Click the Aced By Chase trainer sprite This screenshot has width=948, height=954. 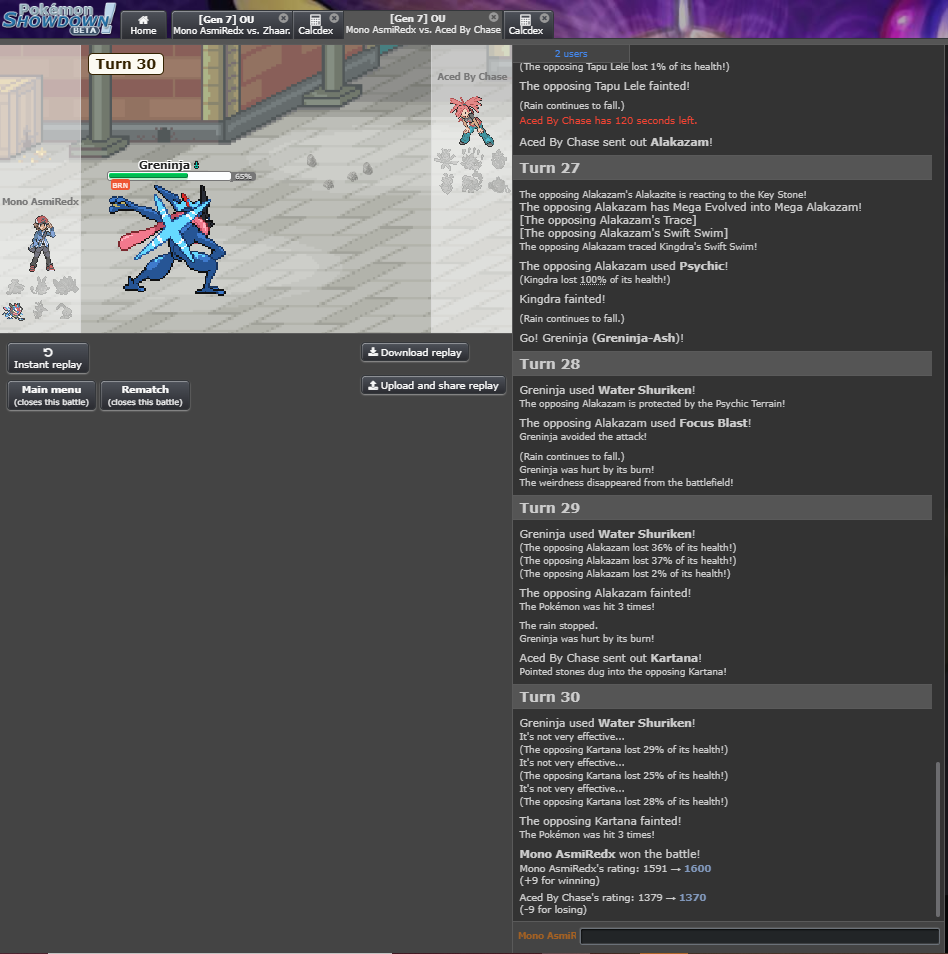[472, 120]
